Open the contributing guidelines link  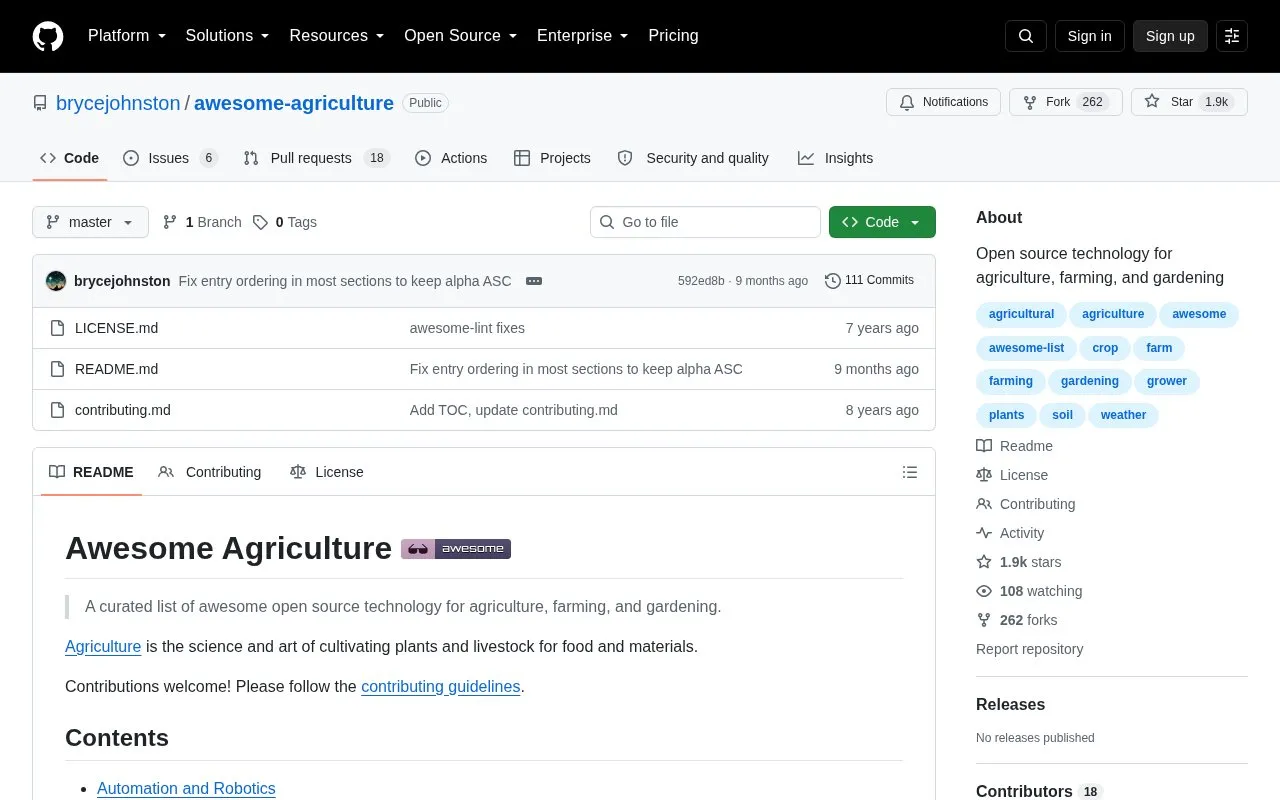(x=441, y=686)
